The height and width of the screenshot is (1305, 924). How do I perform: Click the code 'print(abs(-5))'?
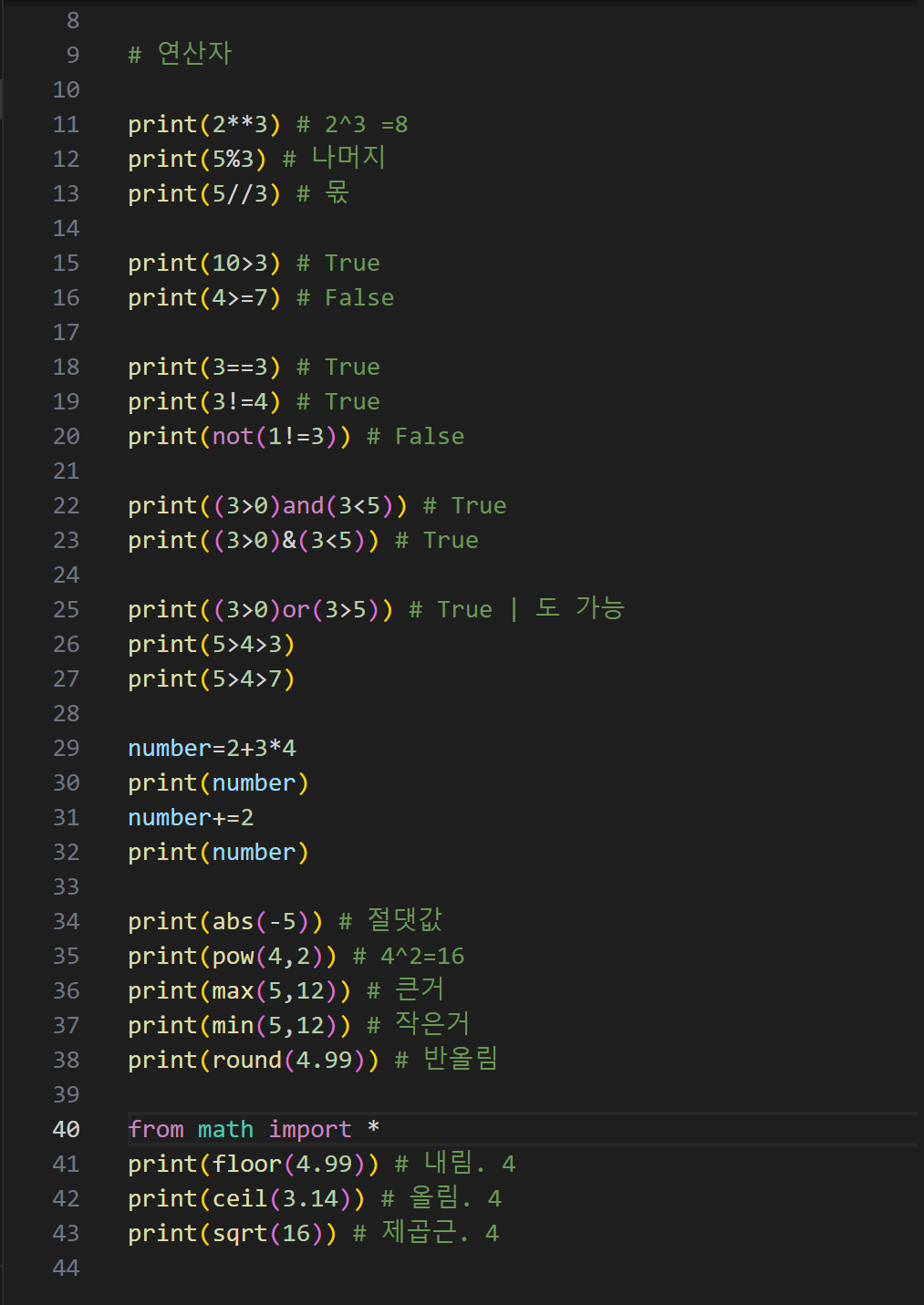225,921
